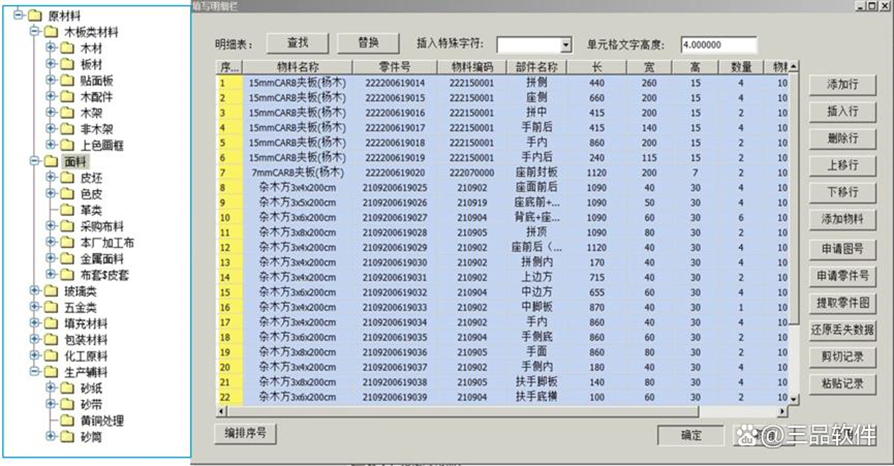Click the 查找 button
Image resolution: width=894 pixels, height=466 pixels.
[297, 43]
